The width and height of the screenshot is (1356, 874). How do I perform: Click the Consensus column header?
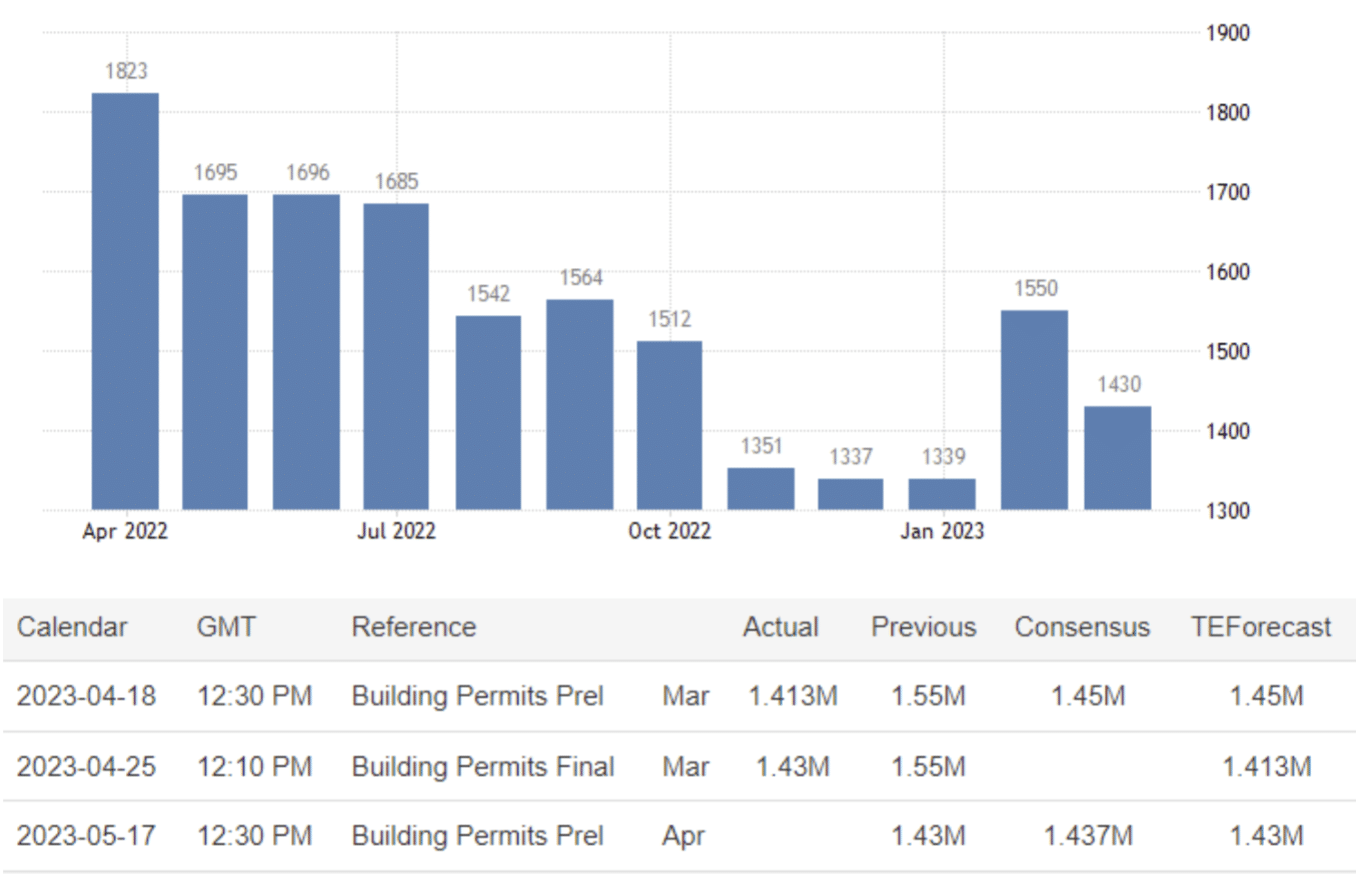1082,627
